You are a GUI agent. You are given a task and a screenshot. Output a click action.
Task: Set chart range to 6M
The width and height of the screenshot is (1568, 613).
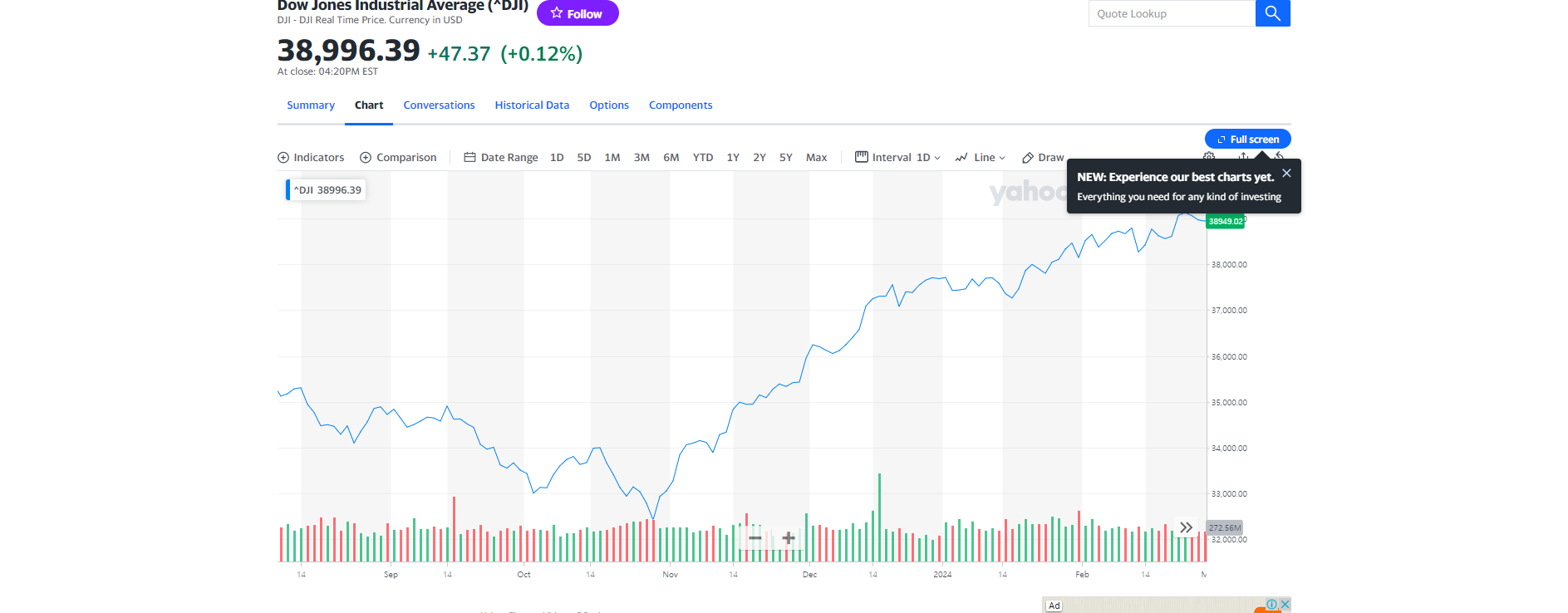(x=671, y=158)
